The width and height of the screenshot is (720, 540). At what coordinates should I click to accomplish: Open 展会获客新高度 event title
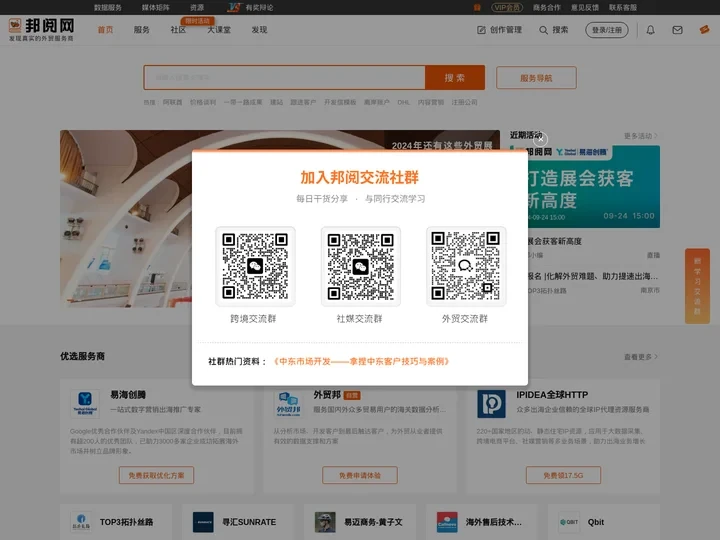coord(555,241)
